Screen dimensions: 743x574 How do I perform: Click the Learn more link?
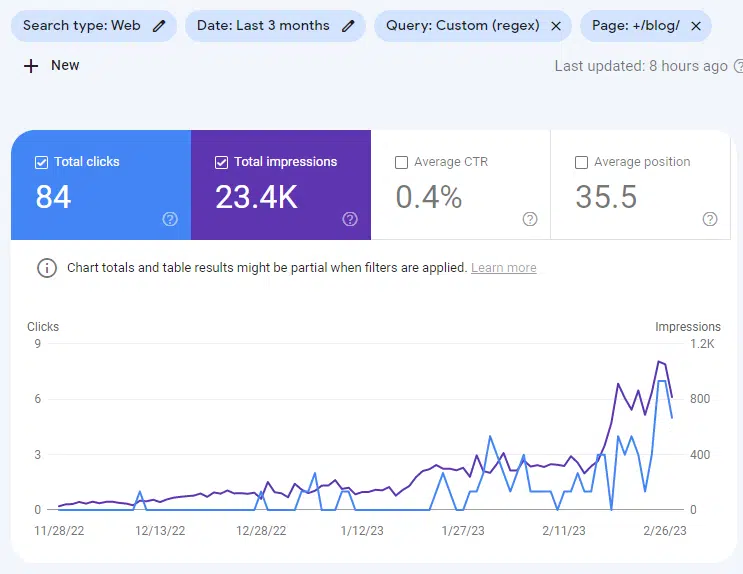(x=503, y=268)
